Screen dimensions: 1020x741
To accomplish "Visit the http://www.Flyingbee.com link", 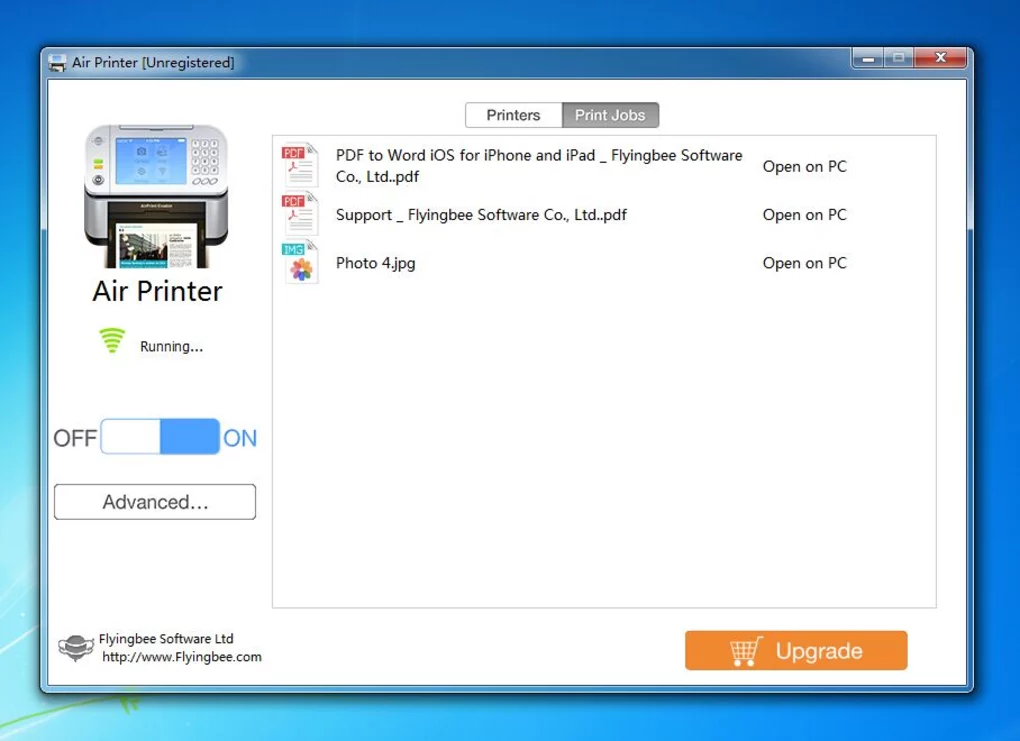I will coord(182,657).
